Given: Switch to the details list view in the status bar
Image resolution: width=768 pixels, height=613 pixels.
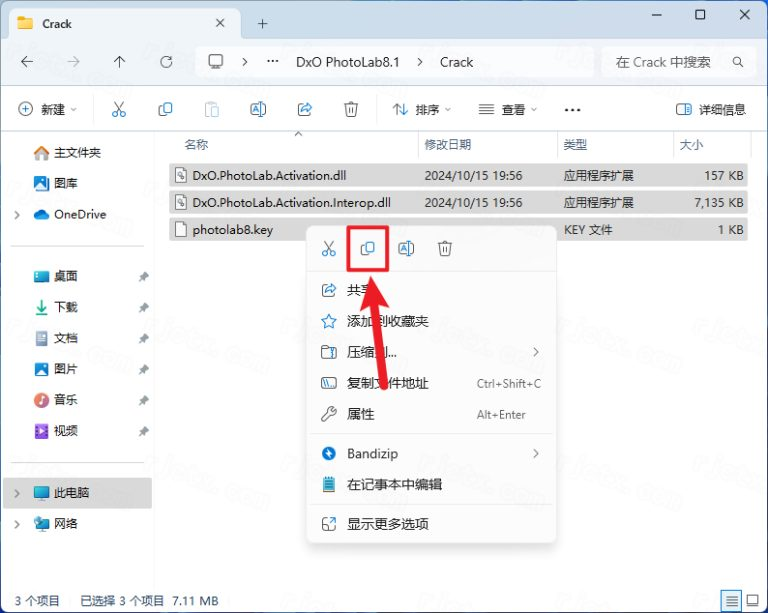Looking at the screenshot, I should (x=733, y=600).
